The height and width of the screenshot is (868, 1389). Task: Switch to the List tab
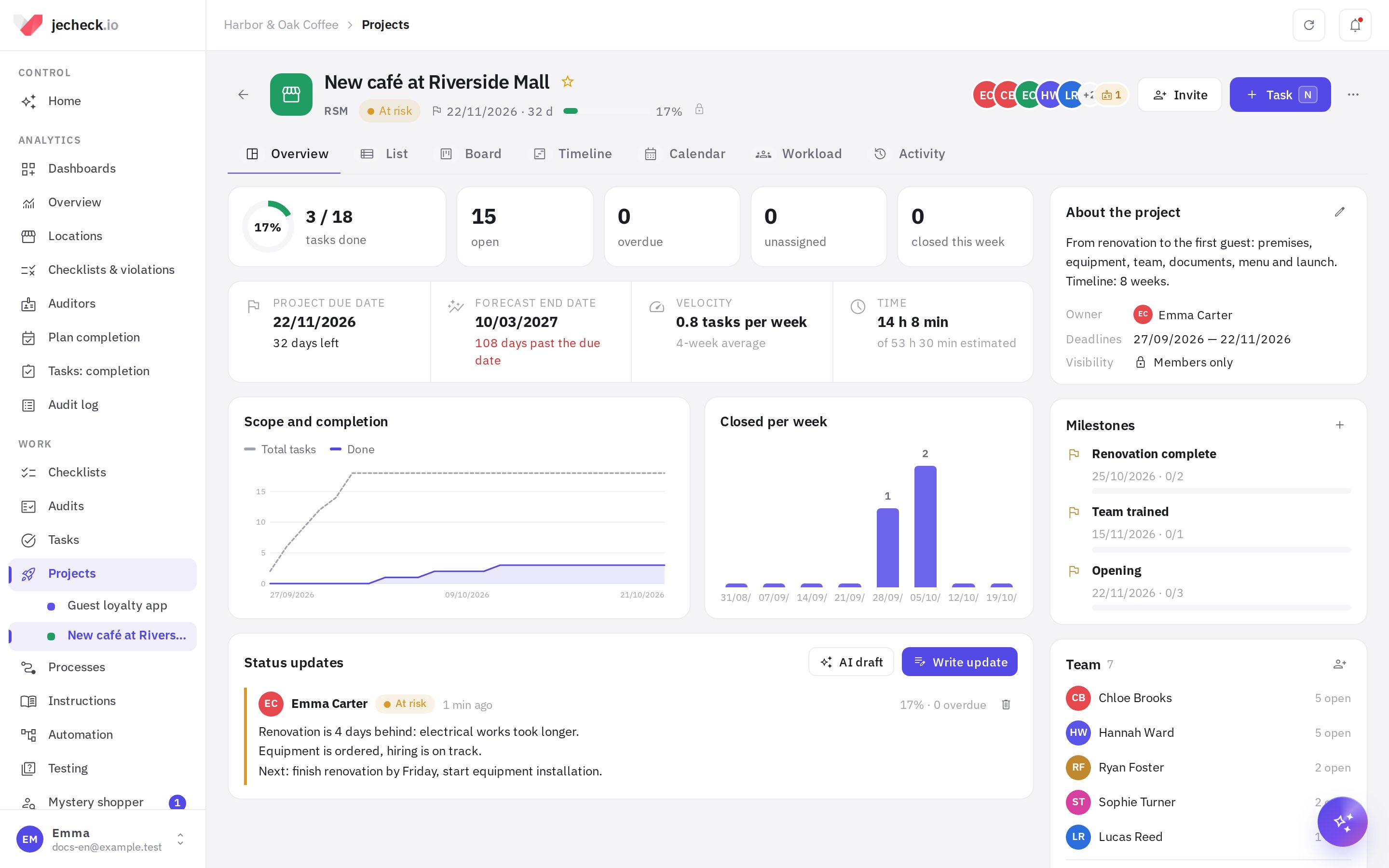coord(384,154)
